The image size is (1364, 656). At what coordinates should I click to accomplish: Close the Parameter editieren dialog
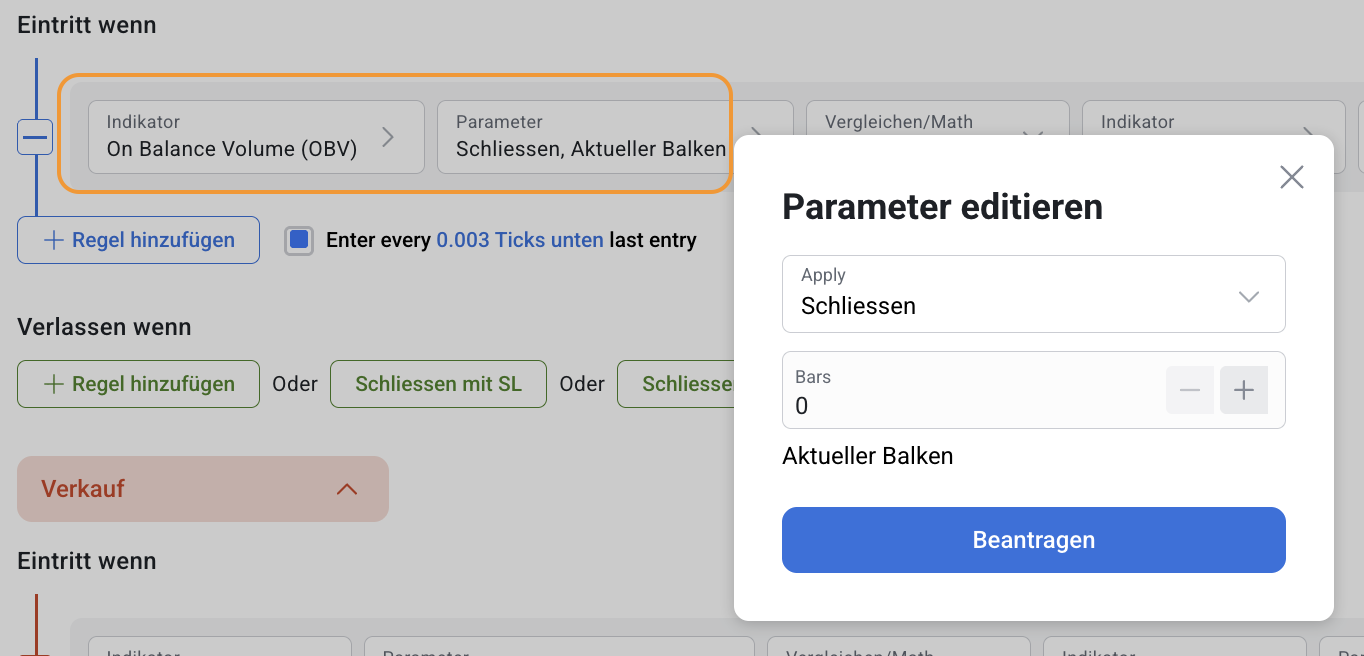[1292, 178]
